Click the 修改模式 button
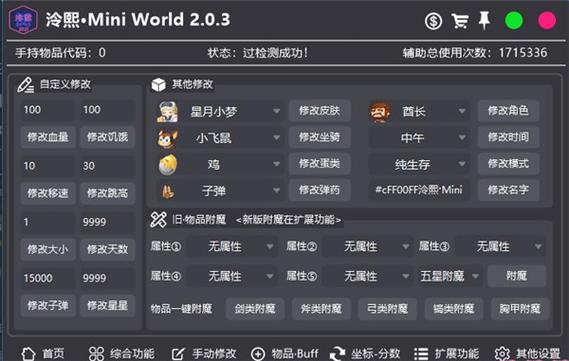 point(508,164)
